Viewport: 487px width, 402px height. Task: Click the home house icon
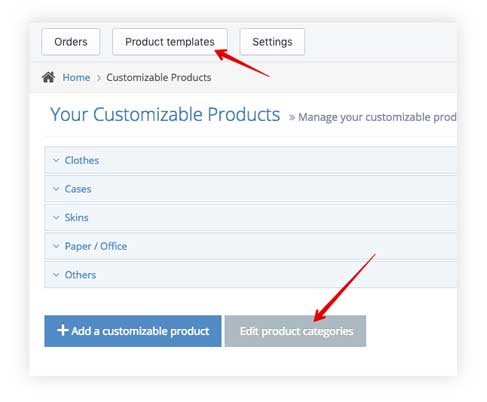48,77
